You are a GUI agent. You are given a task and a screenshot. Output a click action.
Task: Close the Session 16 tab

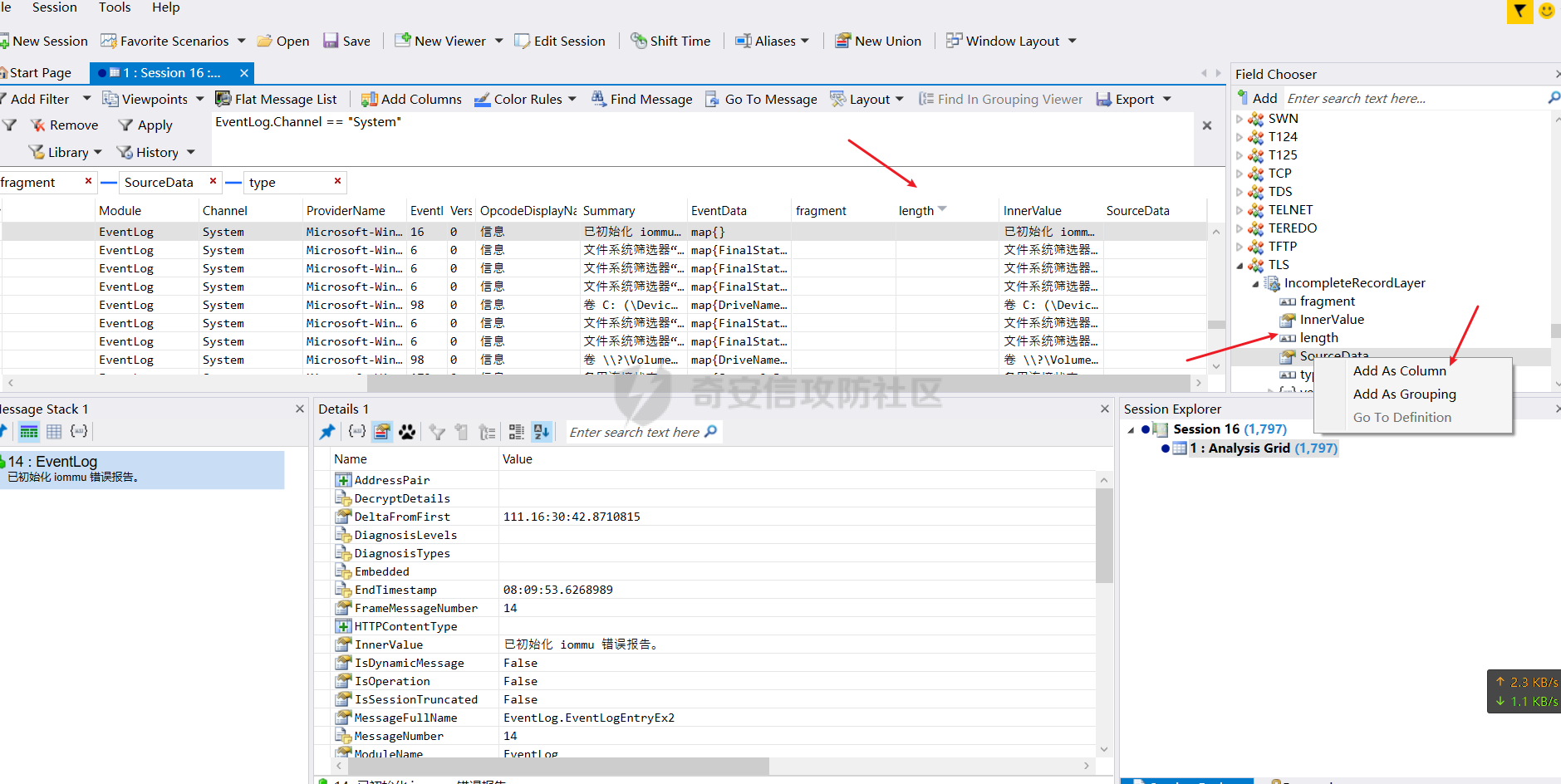tap(244, 73)
